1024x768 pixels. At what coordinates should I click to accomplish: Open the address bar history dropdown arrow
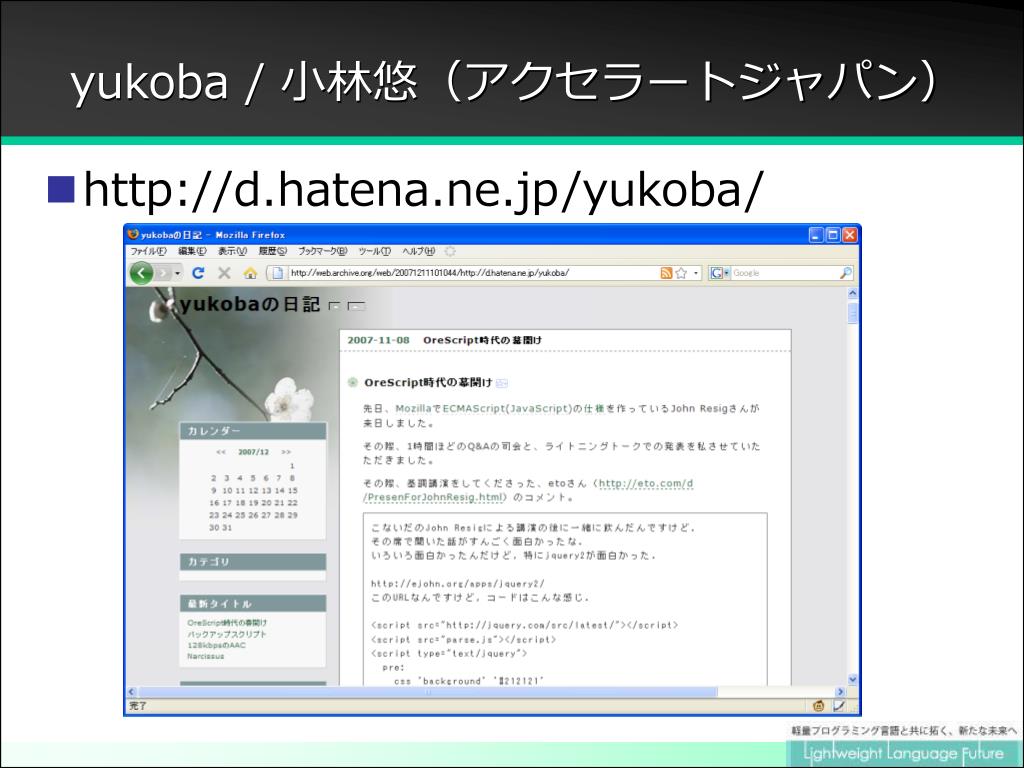coord(696,274)
